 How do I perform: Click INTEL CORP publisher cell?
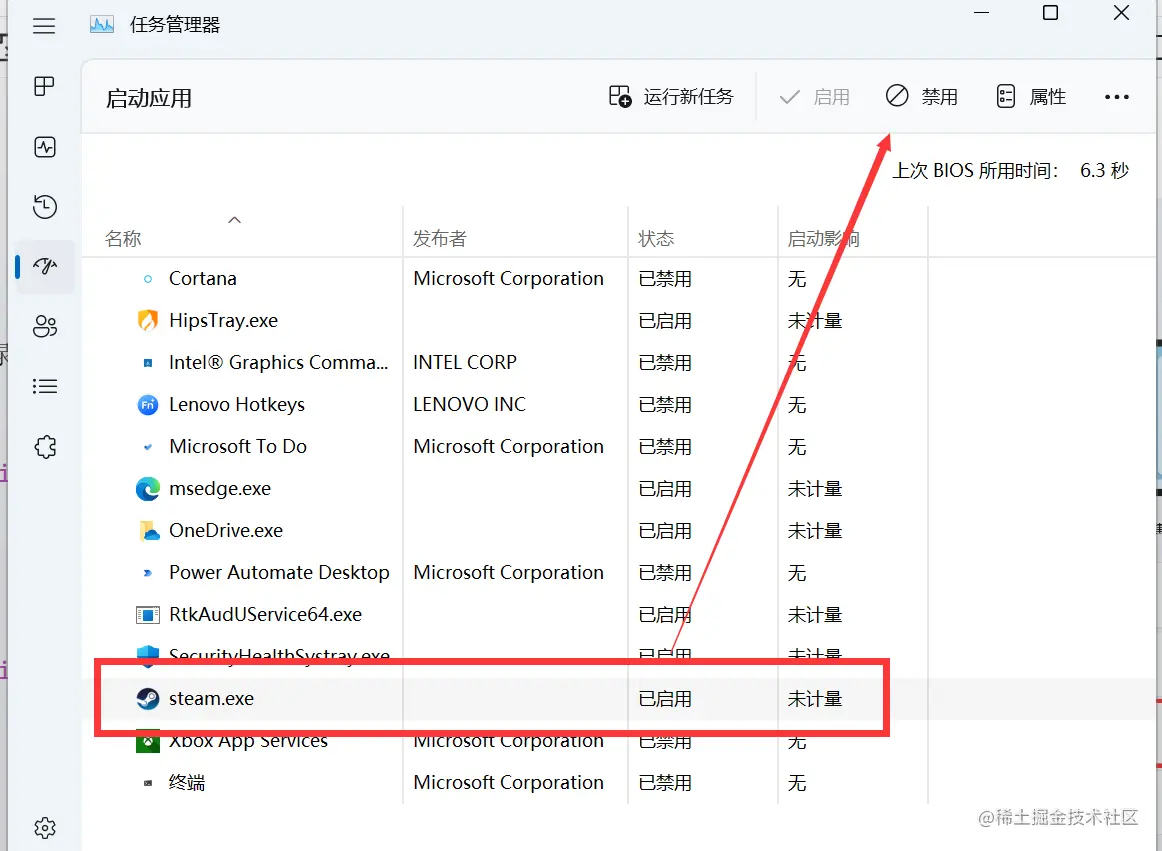[x=465, y=362]
